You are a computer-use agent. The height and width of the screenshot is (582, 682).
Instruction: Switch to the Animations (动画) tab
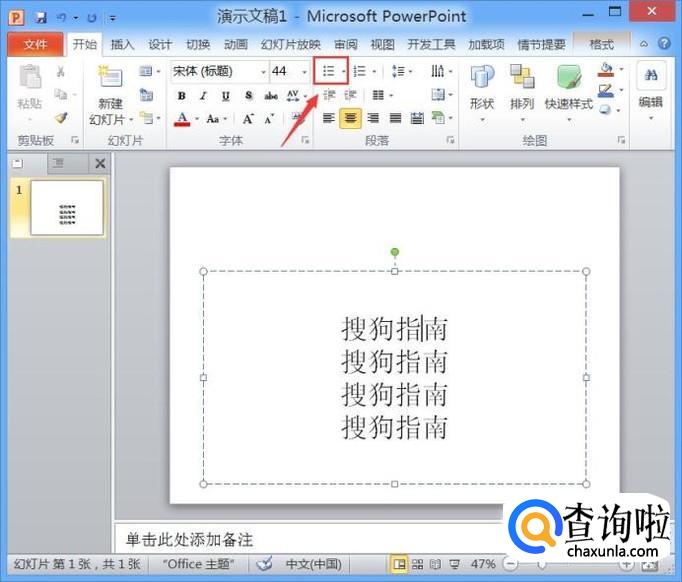[236, 44]
